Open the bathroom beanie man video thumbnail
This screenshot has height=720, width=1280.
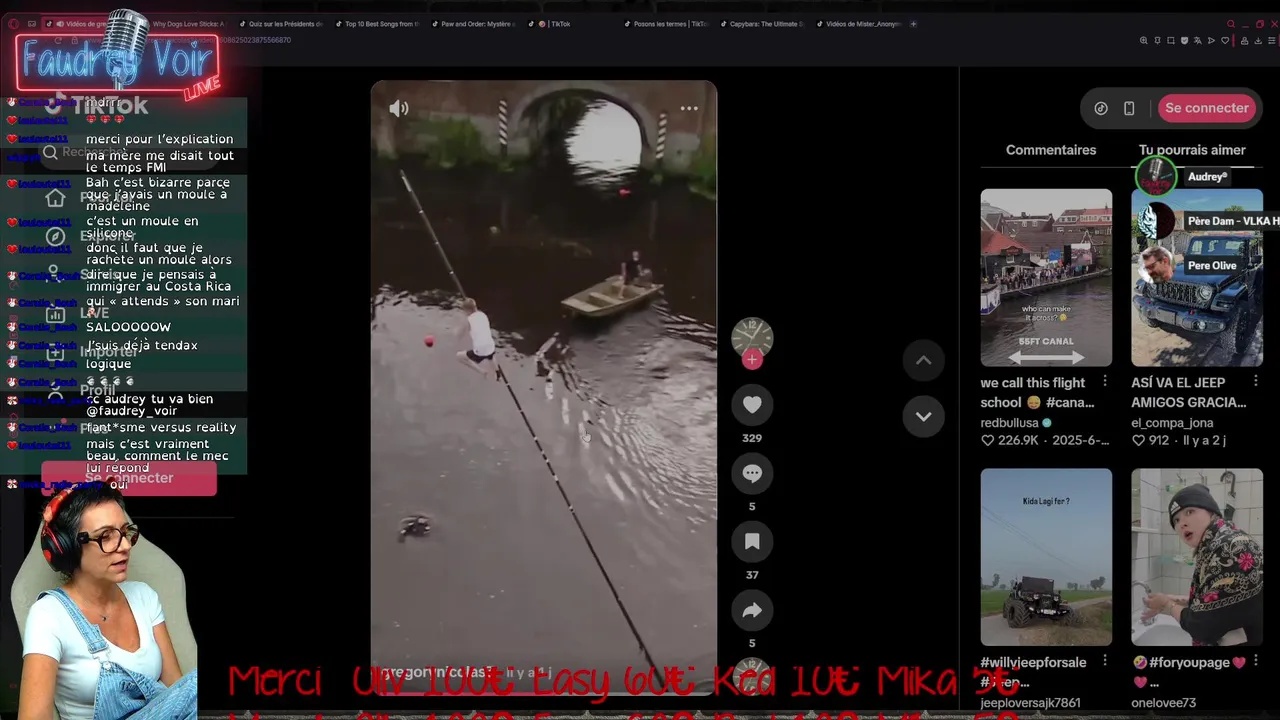1197,557
